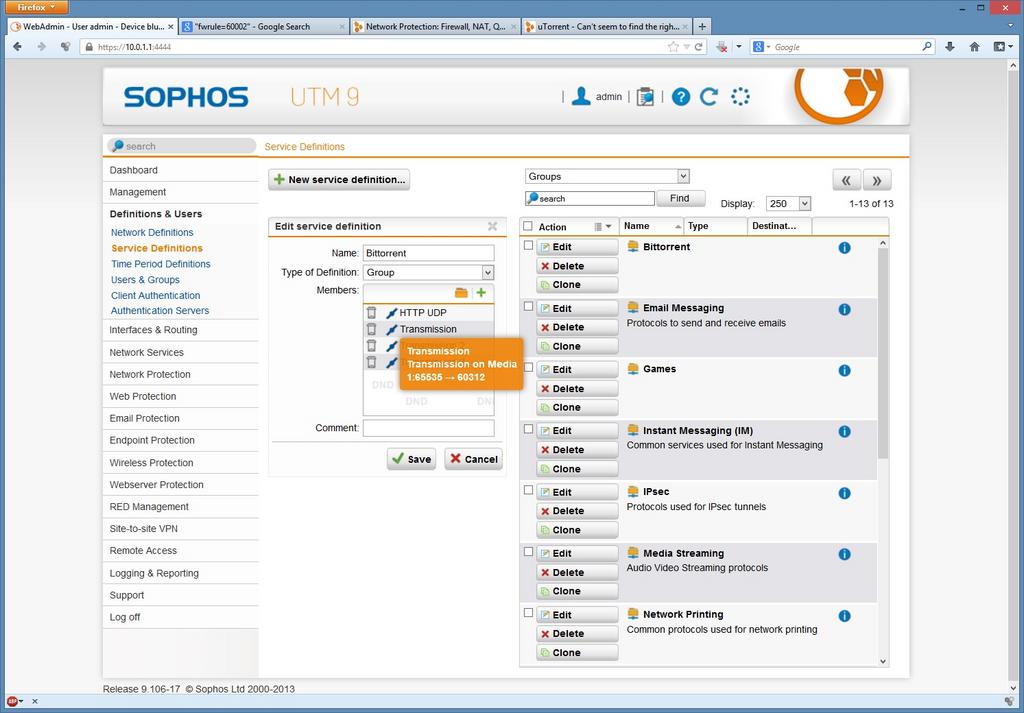Viewport: 1024px width, 713px height.
Task: Add a member with the green plus
Action: click(481, 293)
